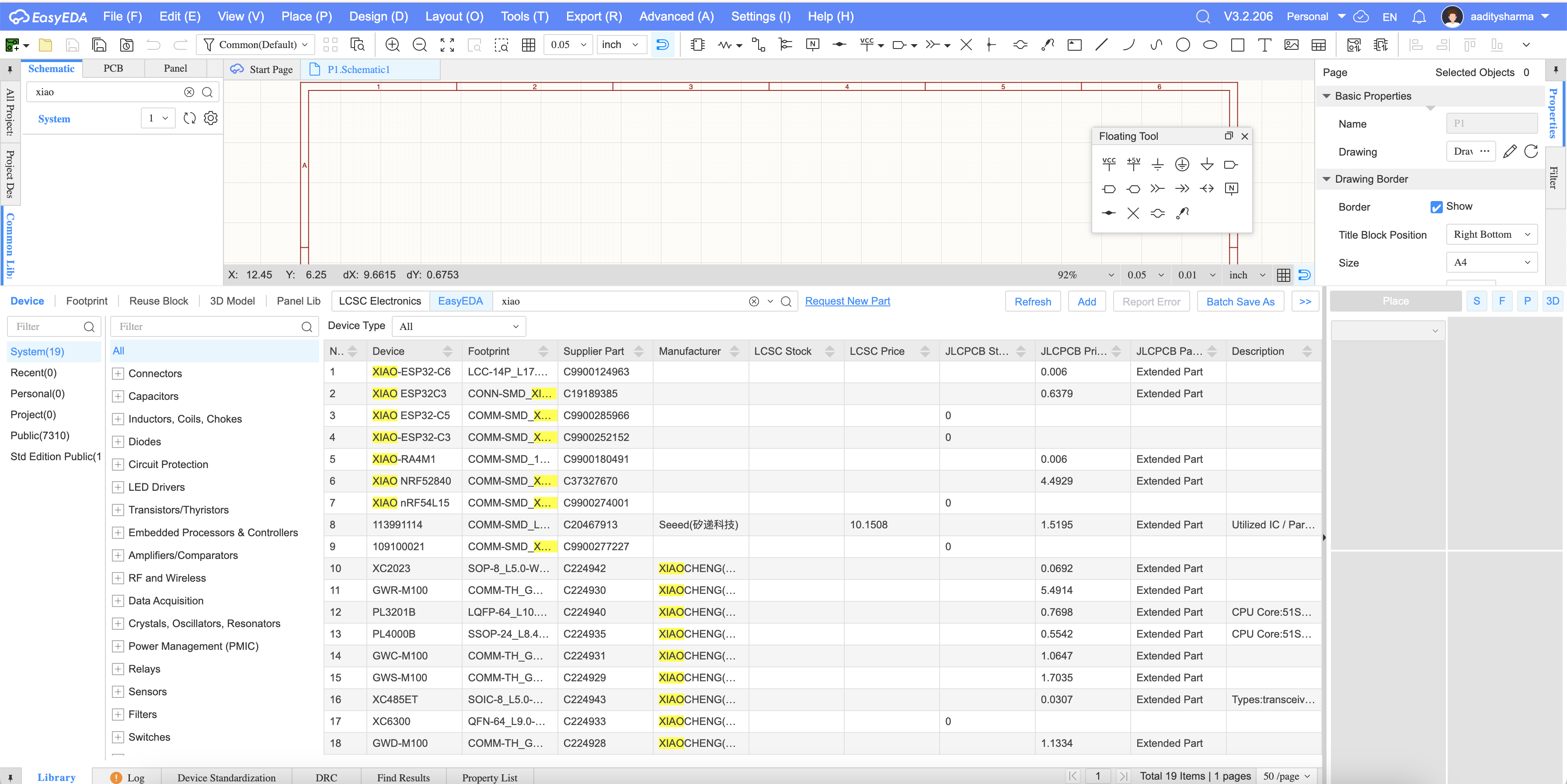Open the page Size A4 dropdown

[1491, 263]
